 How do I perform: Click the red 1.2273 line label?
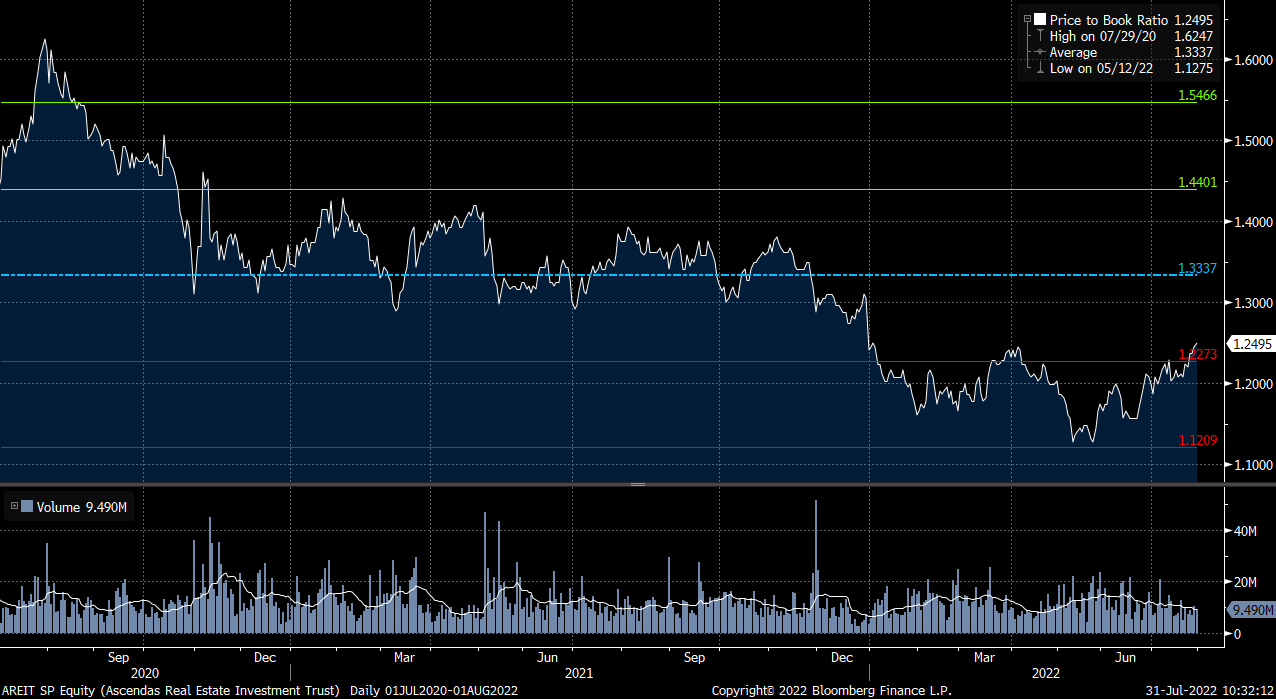pos(1197,354)
